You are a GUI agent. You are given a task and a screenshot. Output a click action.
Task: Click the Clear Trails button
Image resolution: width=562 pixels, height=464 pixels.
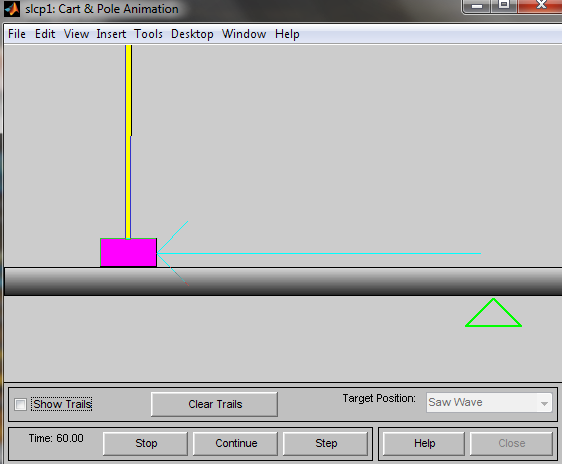click(214, 404)
